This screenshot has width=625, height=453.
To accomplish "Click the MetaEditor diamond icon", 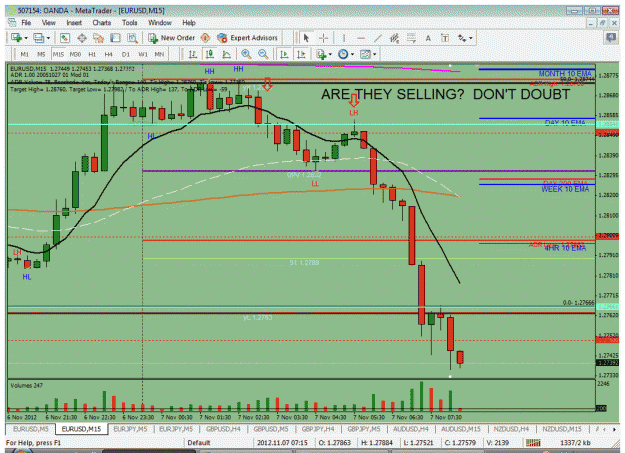I will (x=205, y=38).
